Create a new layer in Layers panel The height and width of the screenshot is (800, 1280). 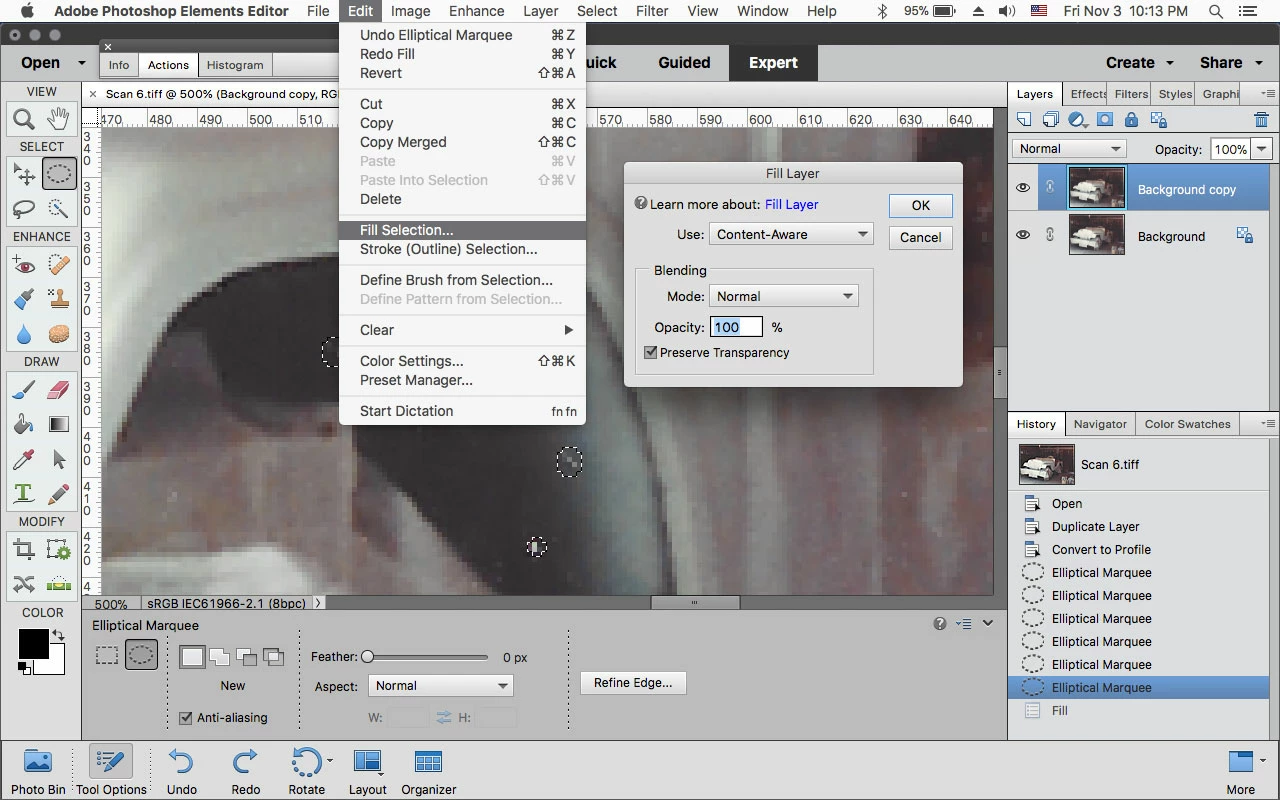pyautogui.click(x=1024, y=120)
